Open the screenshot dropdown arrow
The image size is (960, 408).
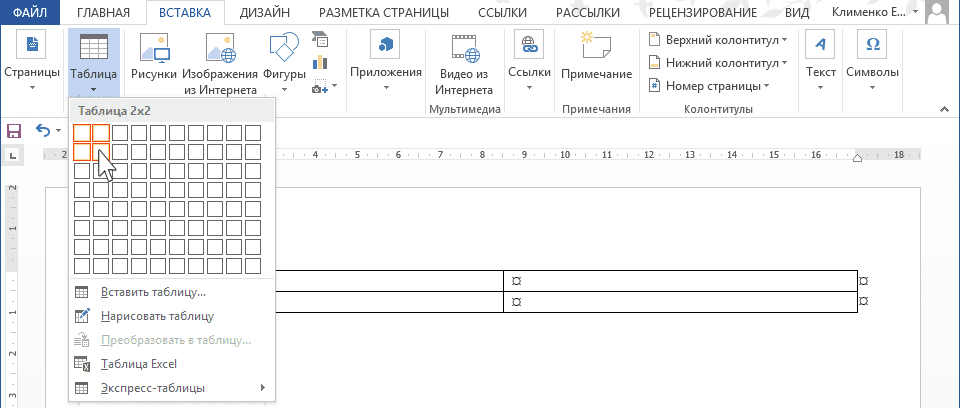coord(334,86)
